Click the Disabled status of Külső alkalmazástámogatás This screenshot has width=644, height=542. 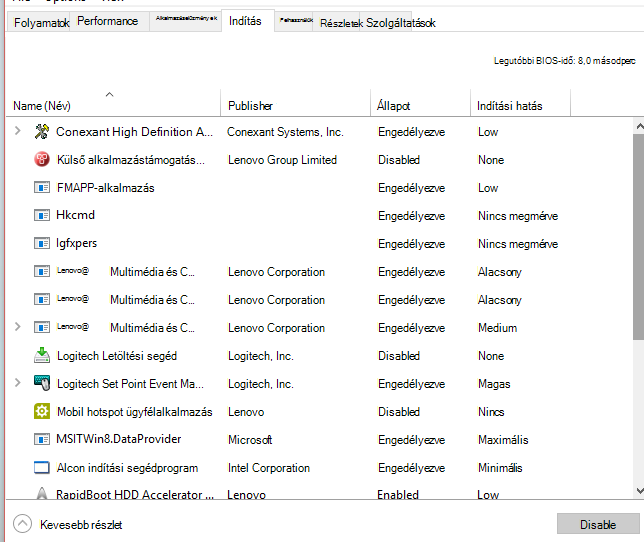[399, 160]
